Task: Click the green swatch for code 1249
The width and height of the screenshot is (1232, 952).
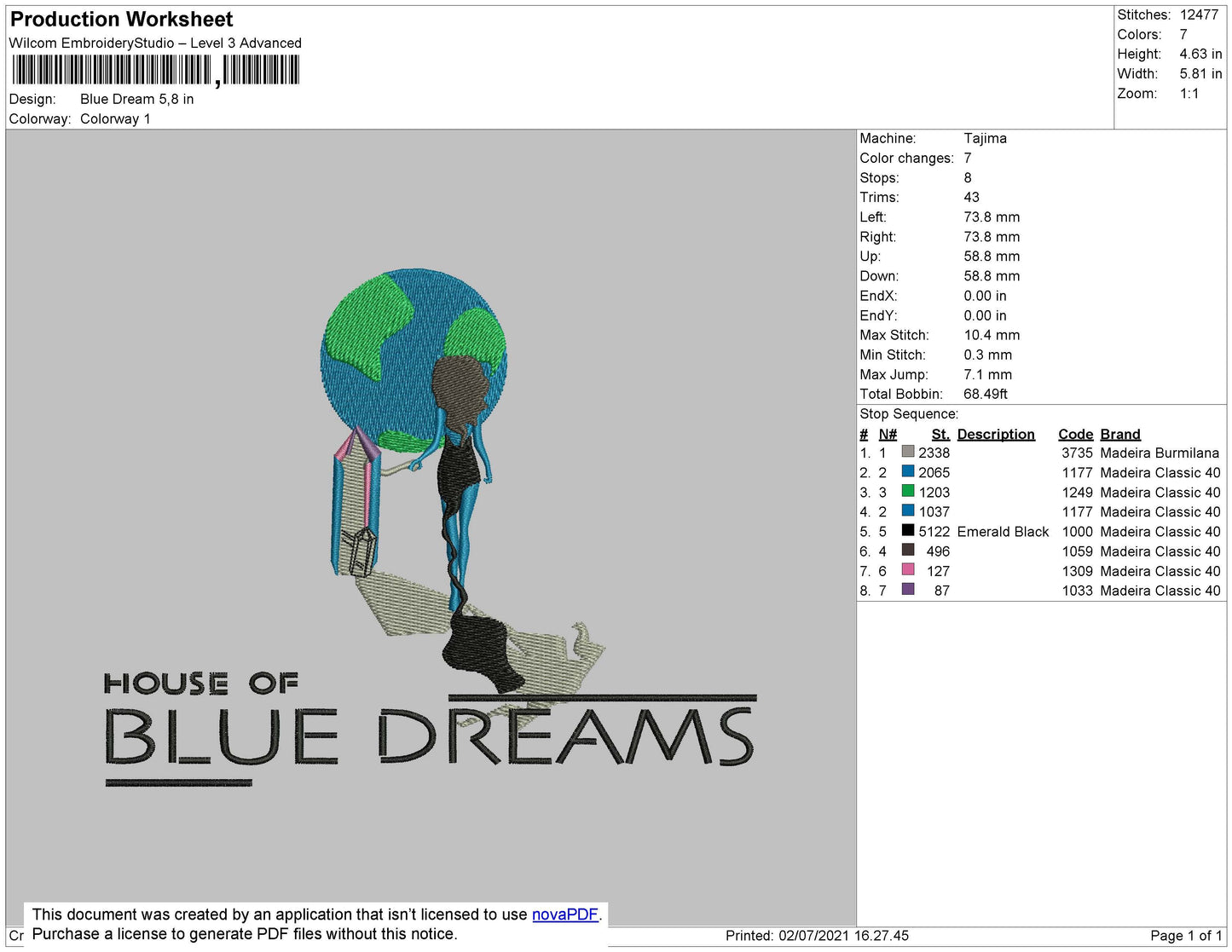Action: click(x=908, y=491)
